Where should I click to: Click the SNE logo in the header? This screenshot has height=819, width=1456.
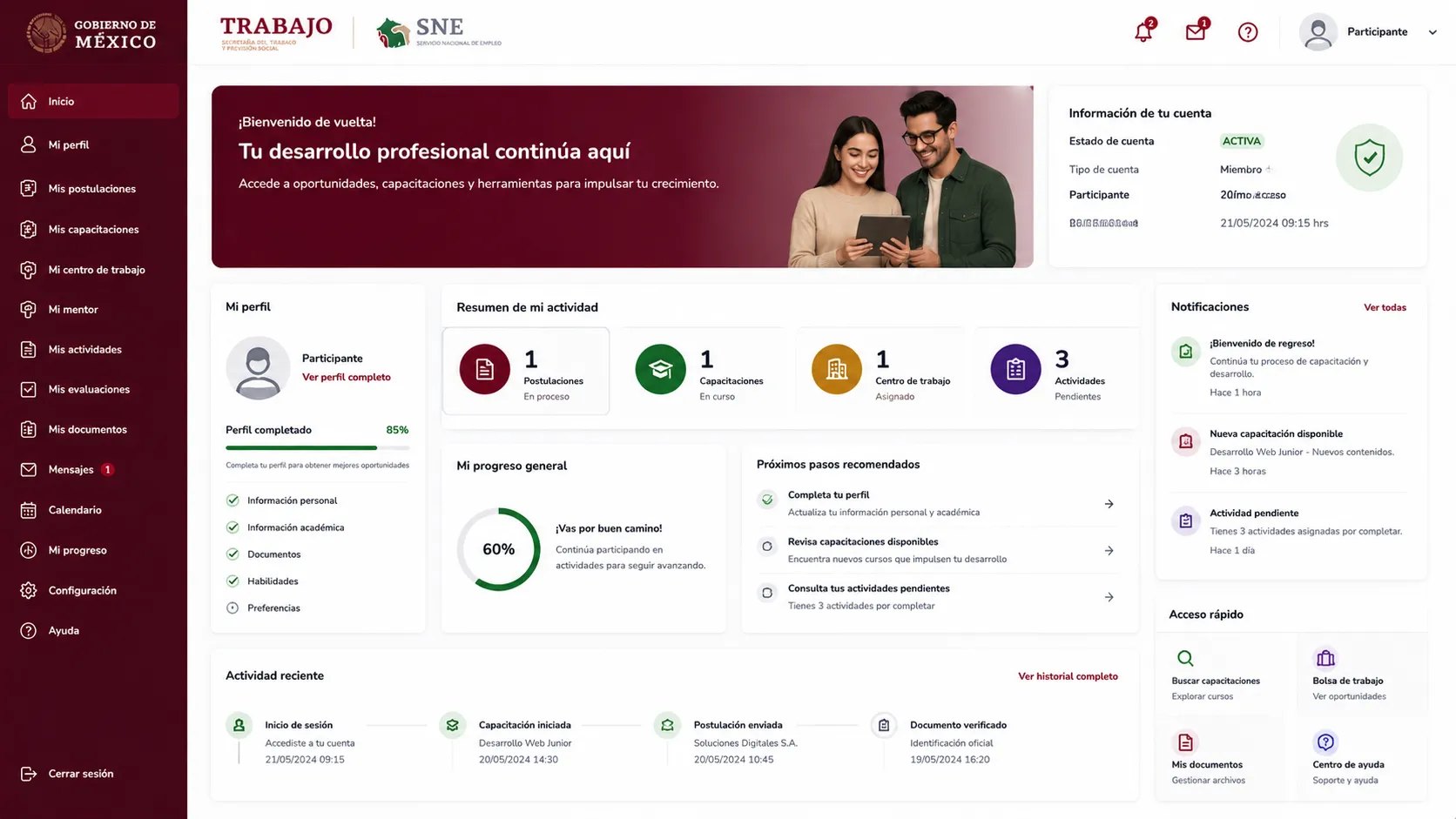(x=439, y=32)
